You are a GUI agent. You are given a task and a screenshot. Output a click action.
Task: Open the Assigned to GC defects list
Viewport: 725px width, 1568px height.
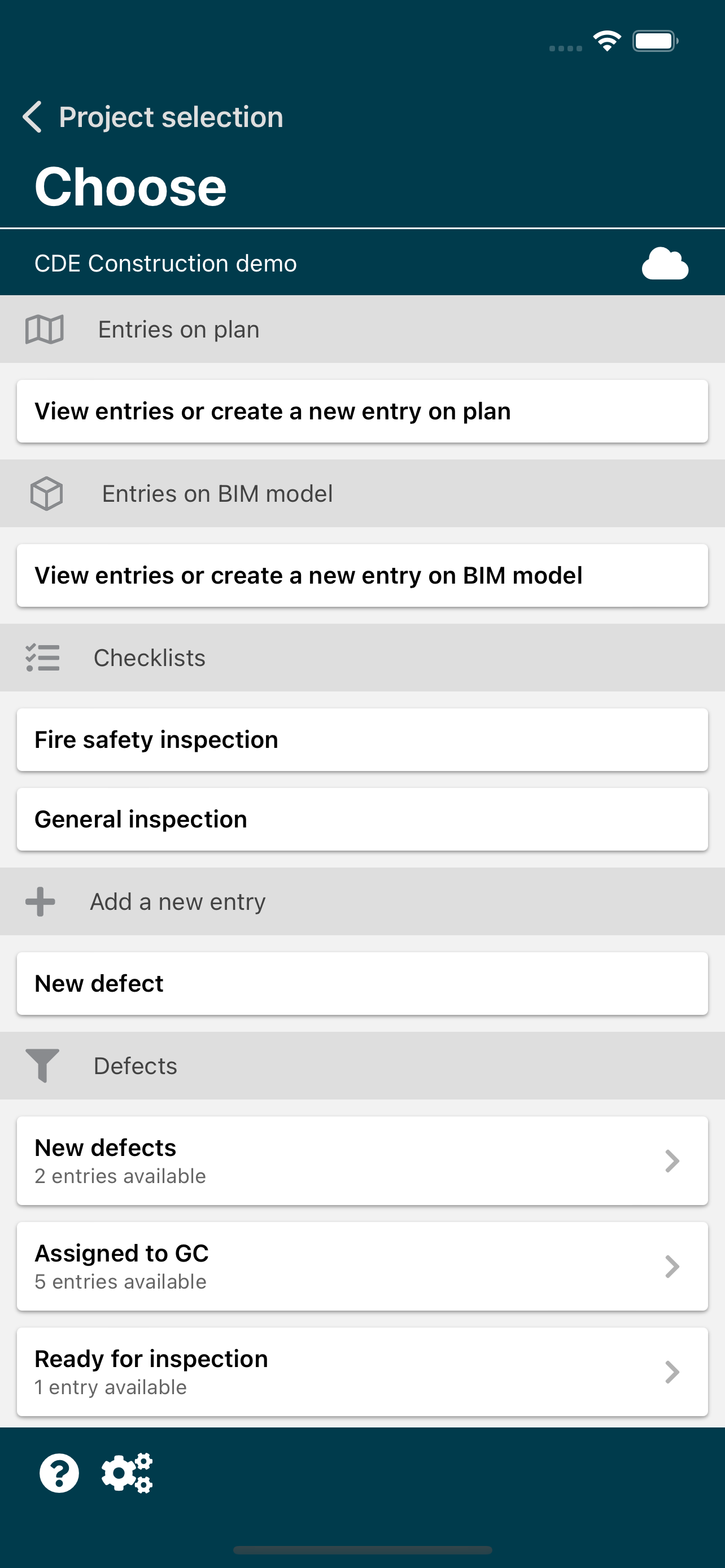(363, 1267)
